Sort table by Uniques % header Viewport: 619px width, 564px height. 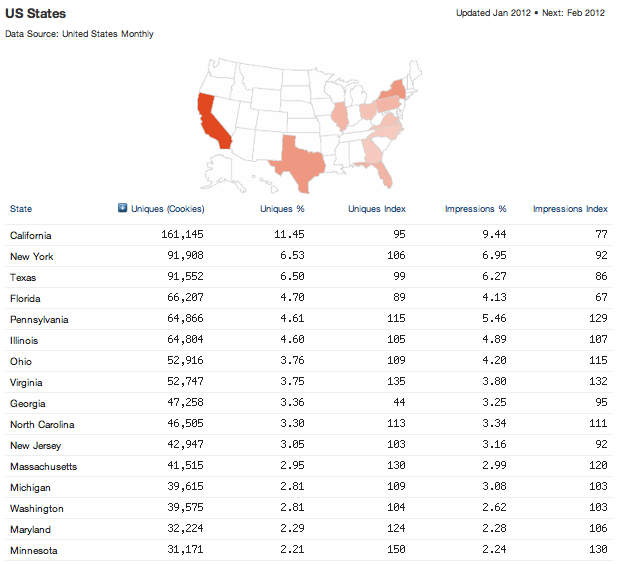tap(282, 209)
